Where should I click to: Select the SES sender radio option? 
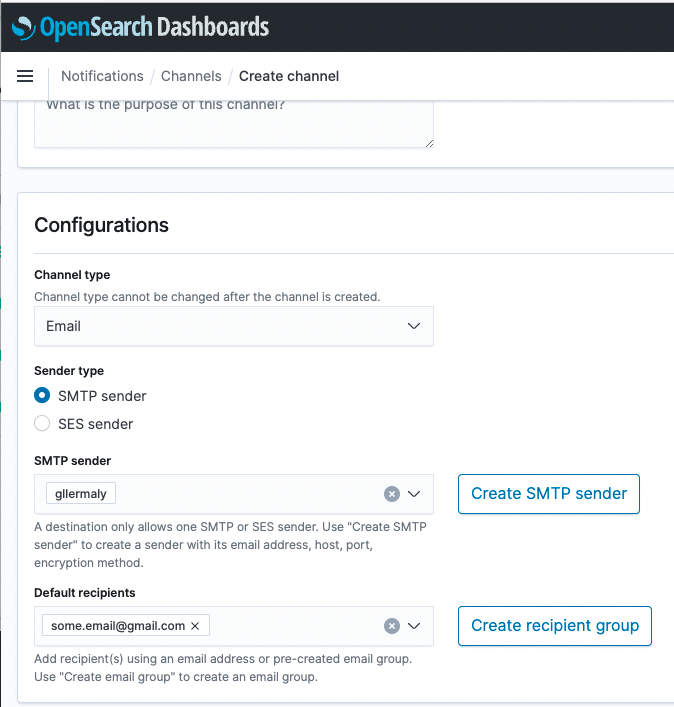pos(42,423)
